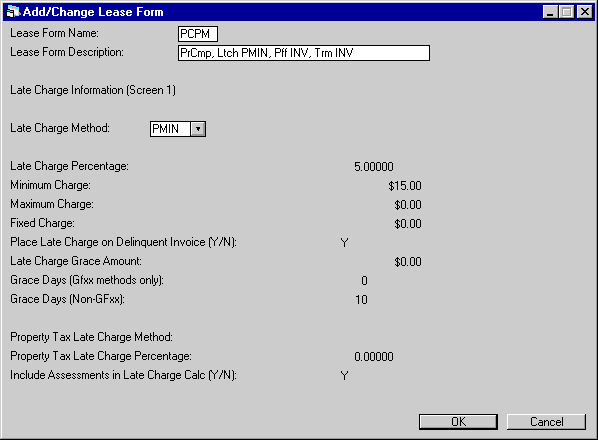
Task: Minimize the Add/Change Lease Form window
Action: coord(550,12)
